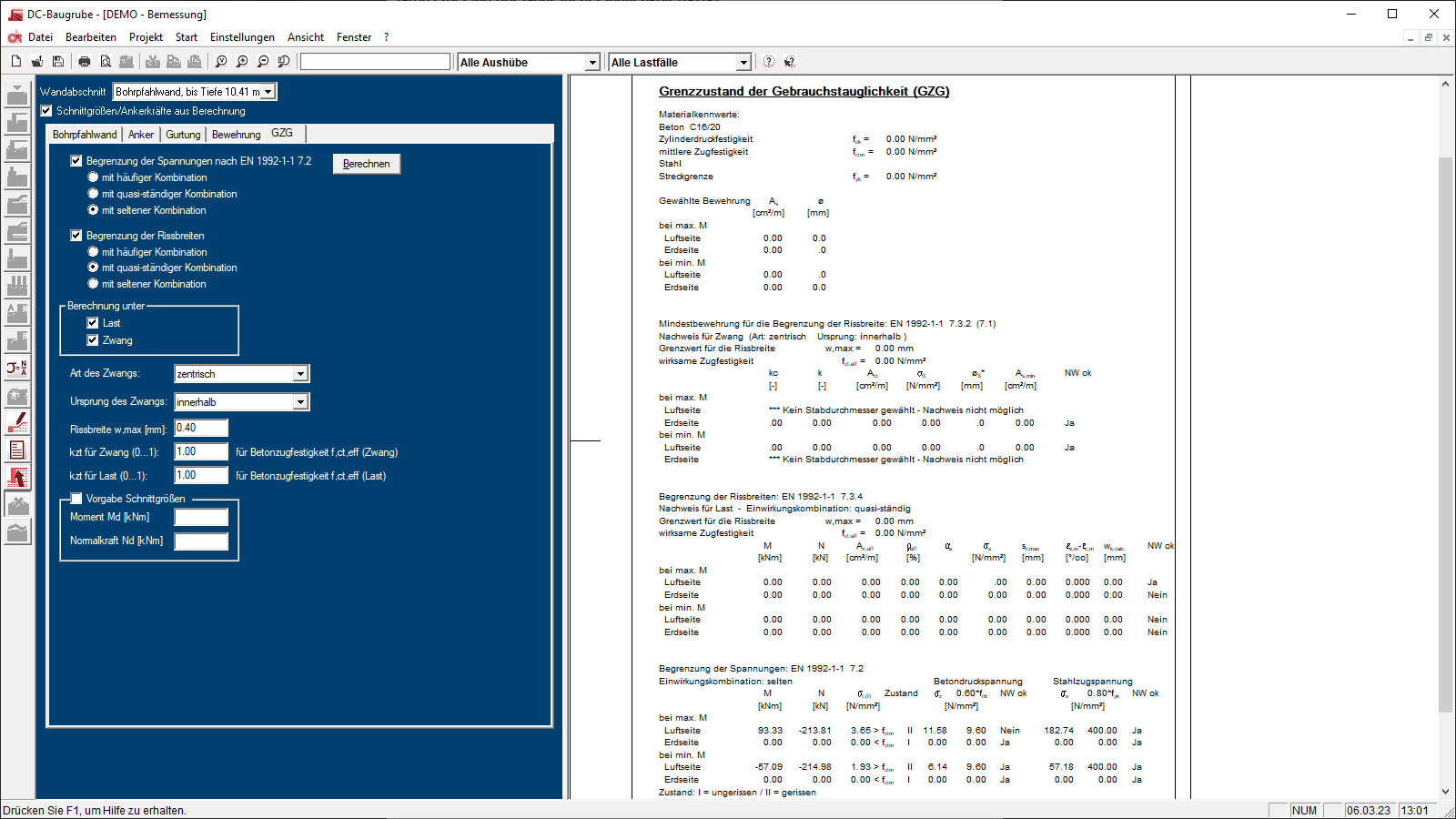Screen dimensions: 1456x819
Task: Expand 'Art des Zwangs' dropdown
Action: (x=300, y=374)
